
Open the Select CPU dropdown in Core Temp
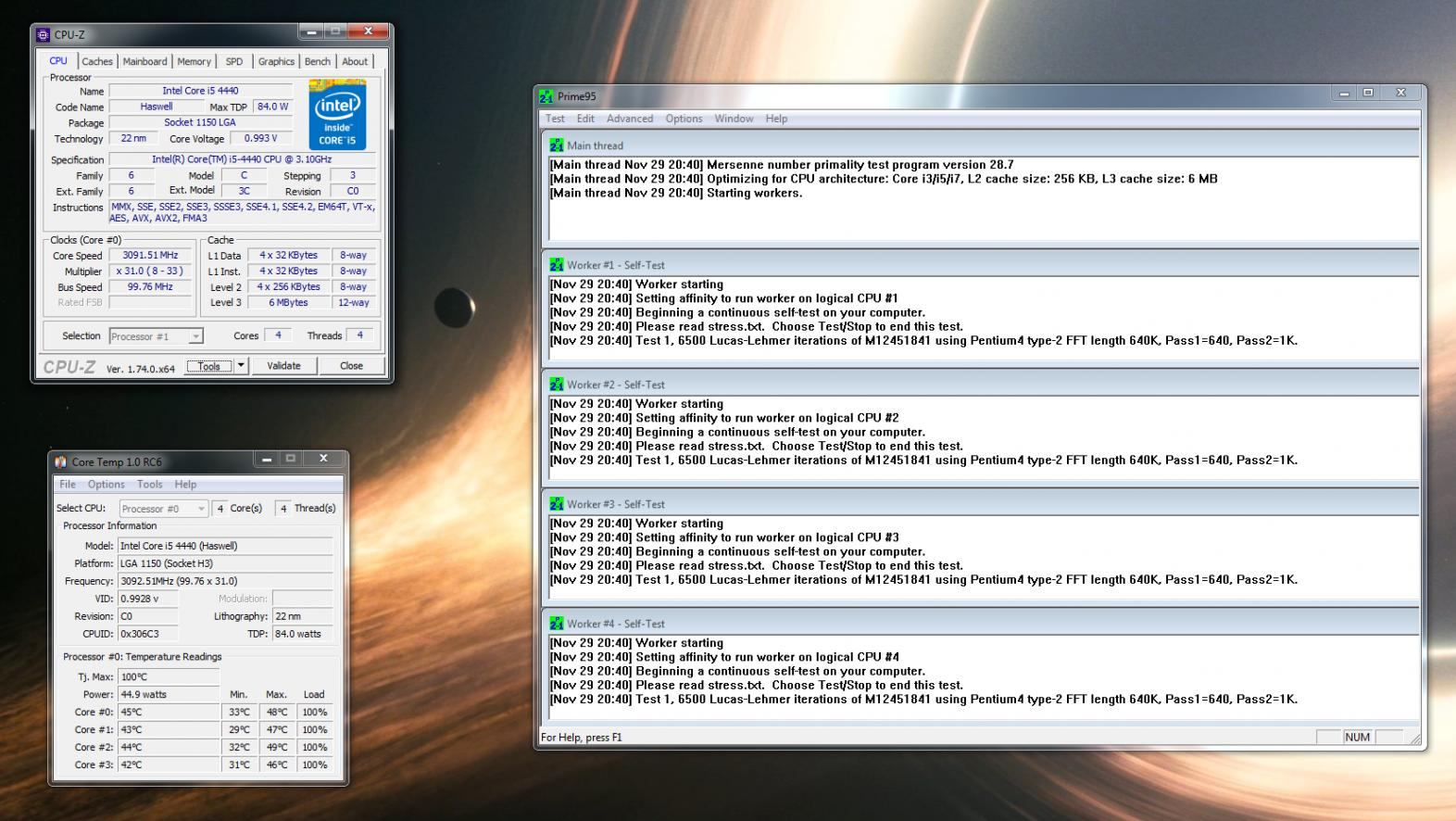[x=201, y=509]
